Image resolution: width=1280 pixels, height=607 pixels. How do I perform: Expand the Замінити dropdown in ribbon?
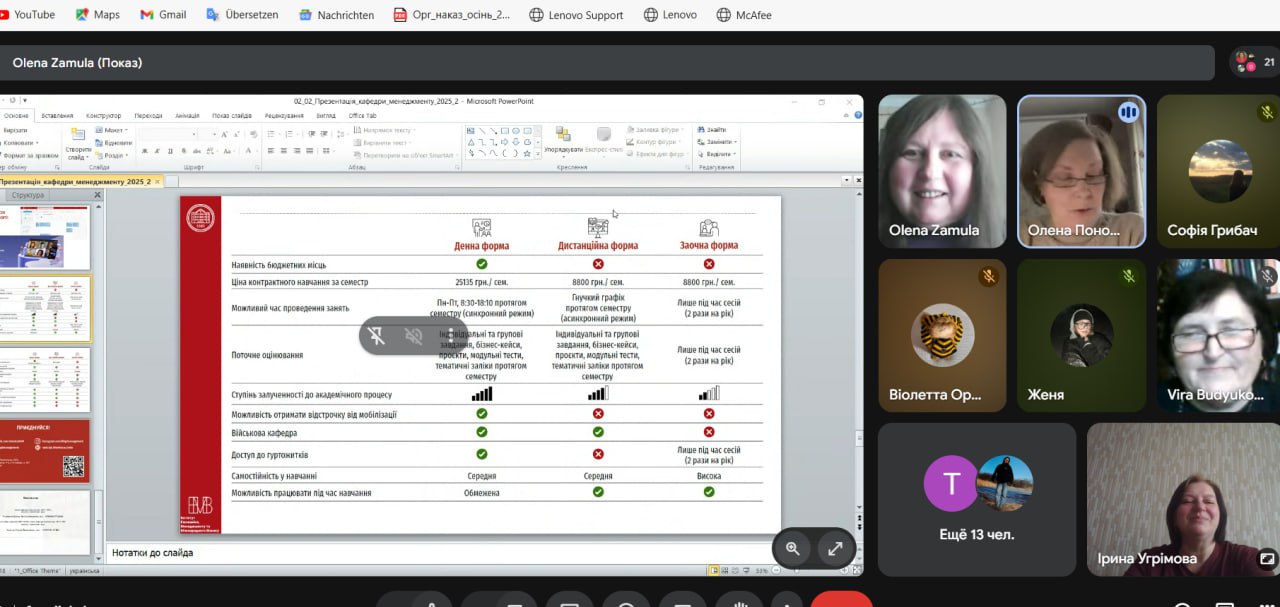[720, 142]
